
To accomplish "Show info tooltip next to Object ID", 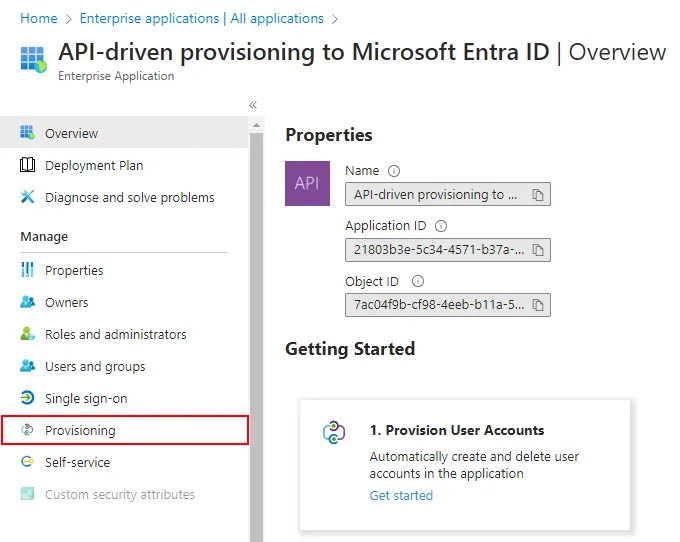I will [418, 282].
